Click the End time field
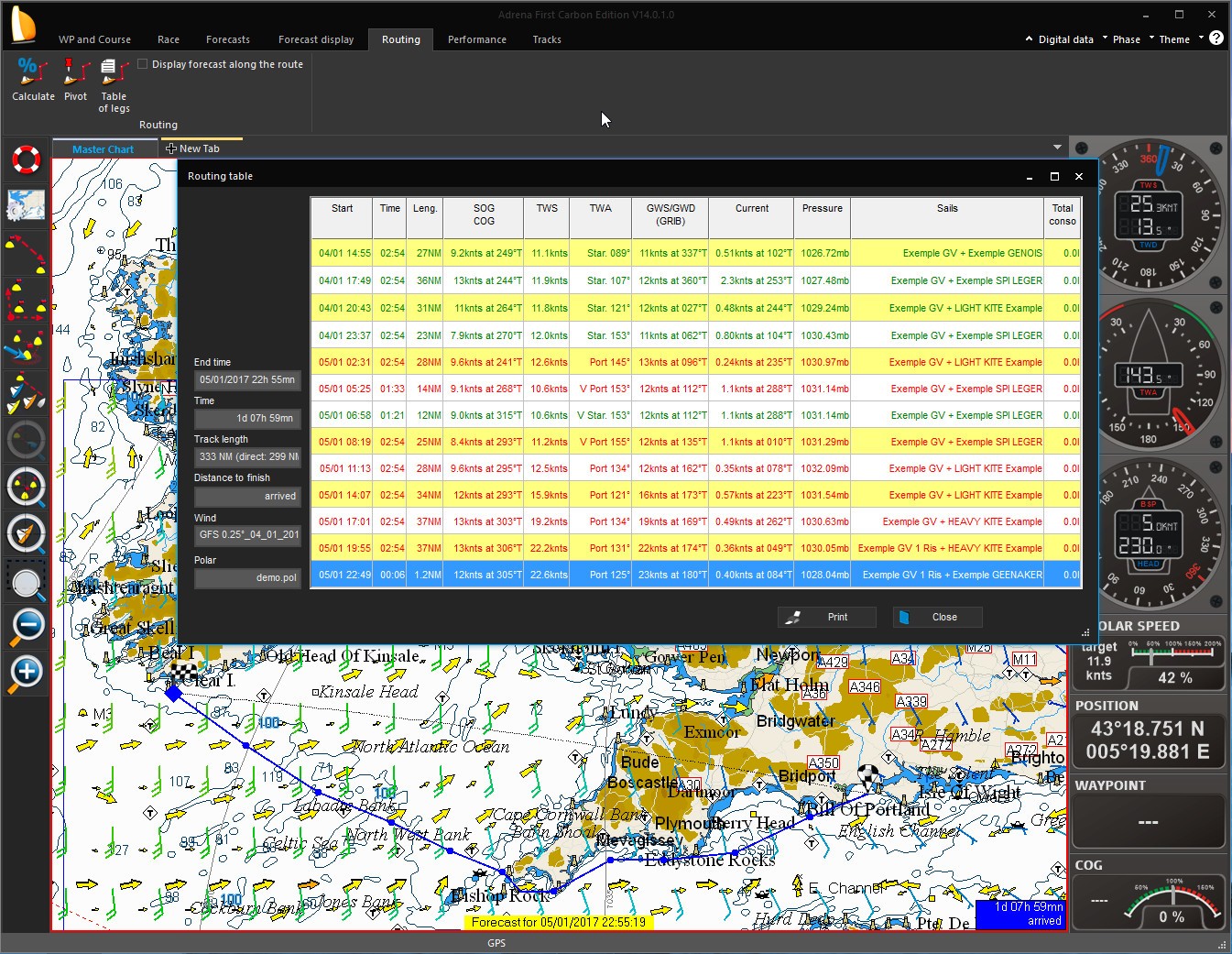The width and height of the screenshot is (1232, 954). 247,379
